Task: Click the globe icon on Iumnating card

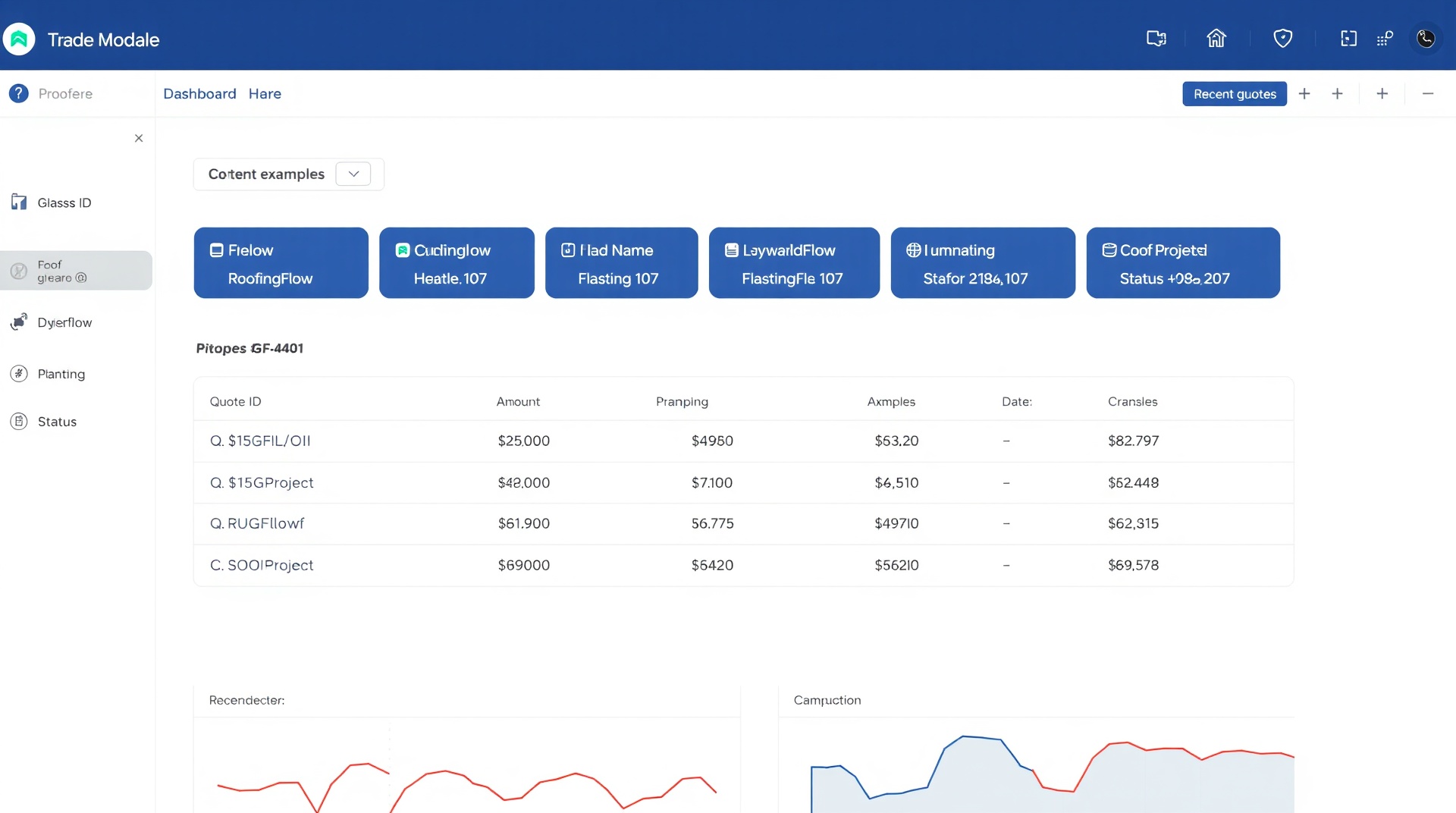Action: point(914,250)
